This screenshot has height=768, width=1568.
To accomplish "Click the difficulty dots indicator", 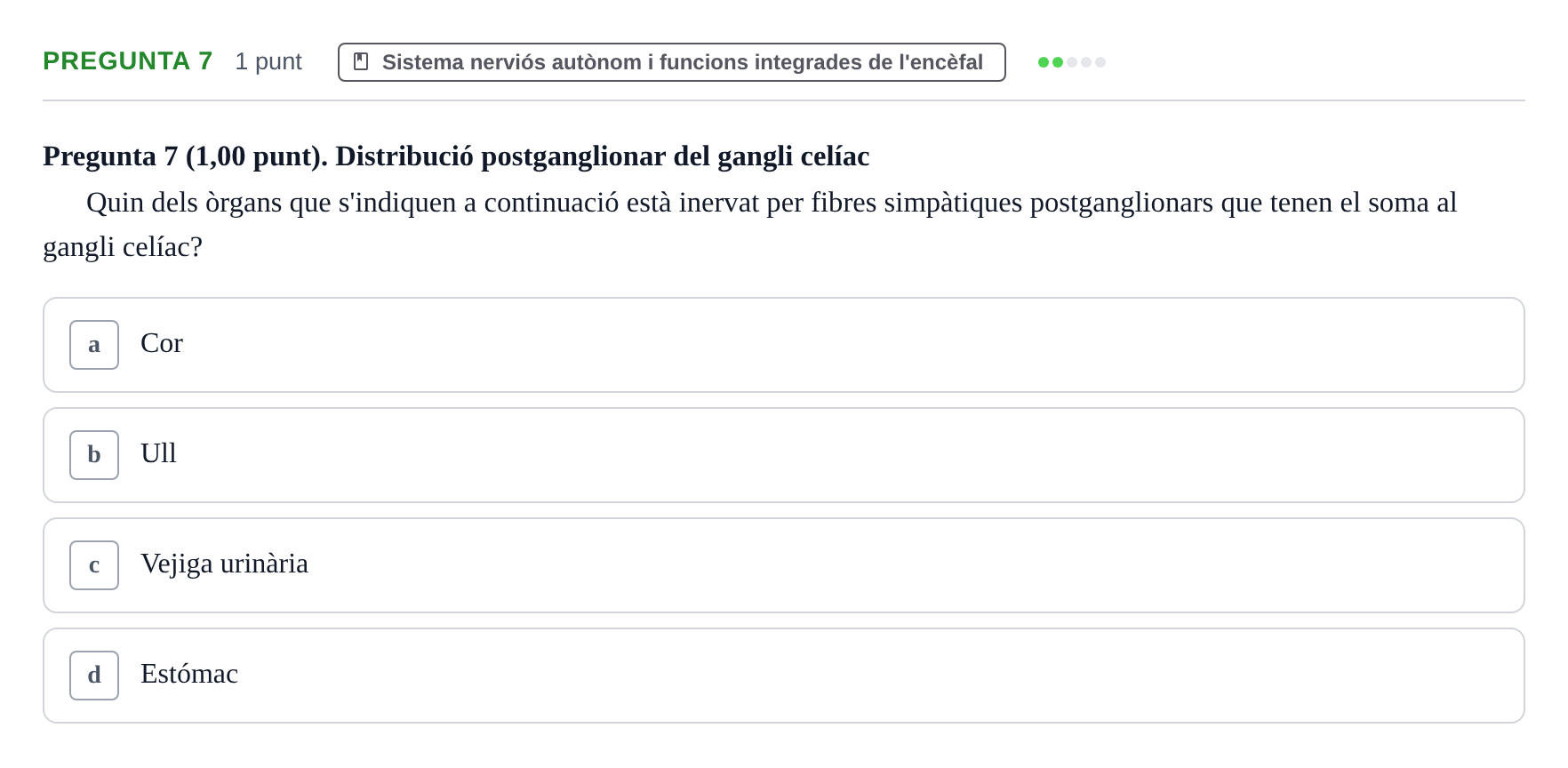I will pos(1071,62).
